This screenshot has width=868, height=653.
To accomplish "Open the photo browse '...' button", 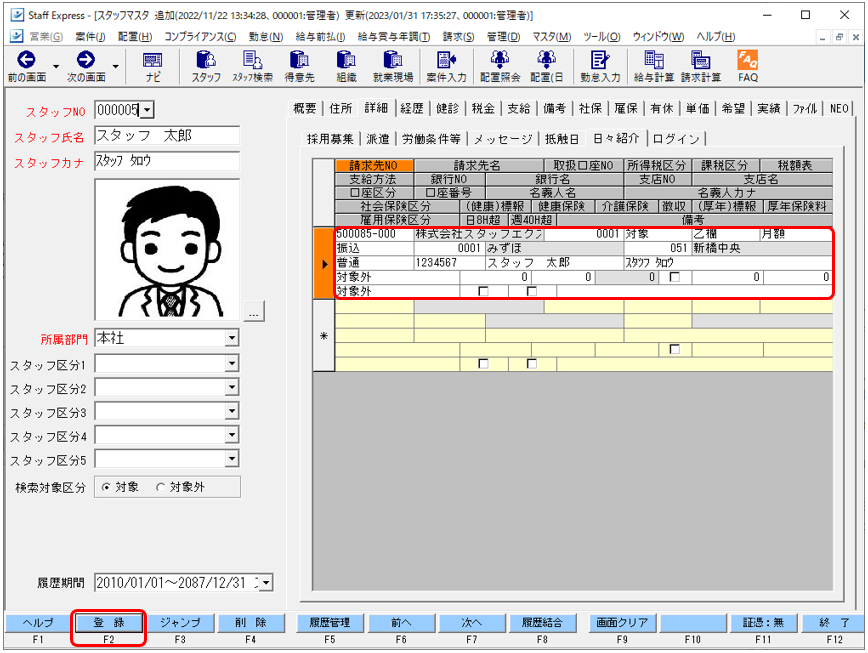I will [x=254, y=312].
